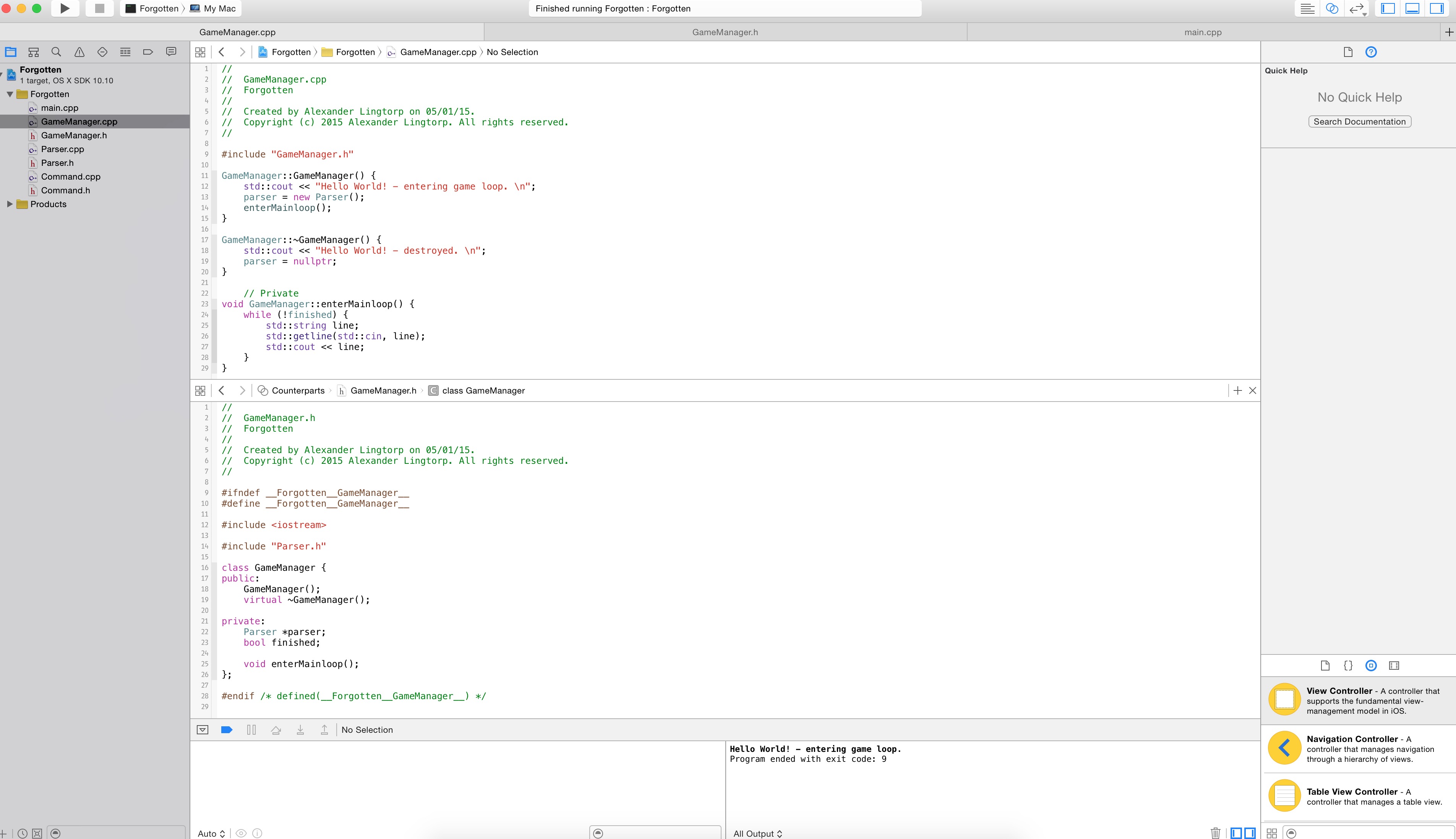Screen dimensions: 1456x839
Task: Click the Run play button
Action: click(65, 8)
